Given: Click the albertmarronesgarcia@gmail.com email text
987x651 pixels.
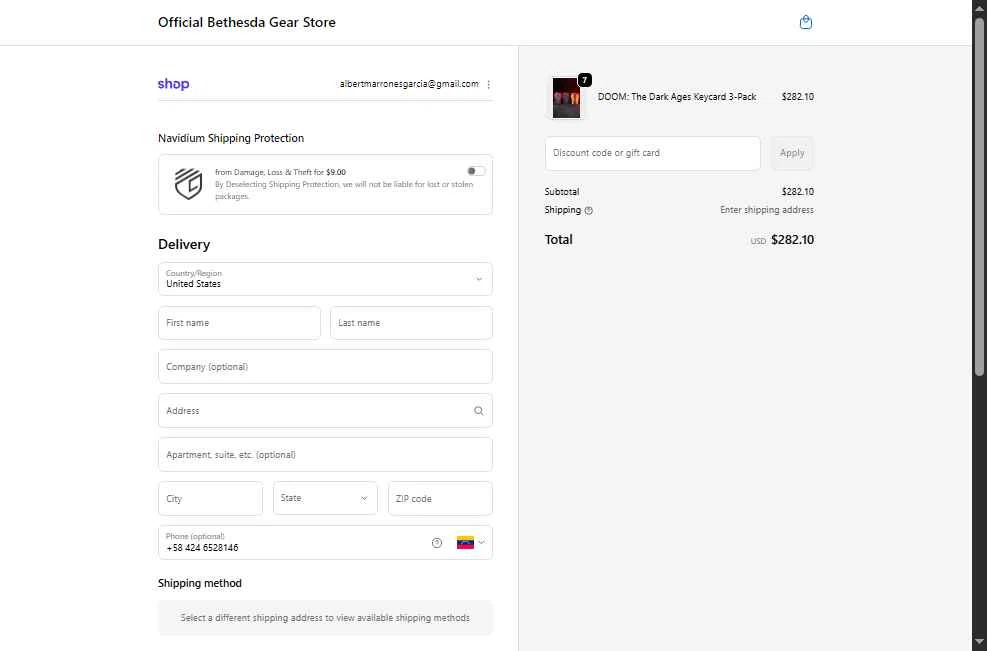Looking at the screenshot, I should [x=409, y=84].
